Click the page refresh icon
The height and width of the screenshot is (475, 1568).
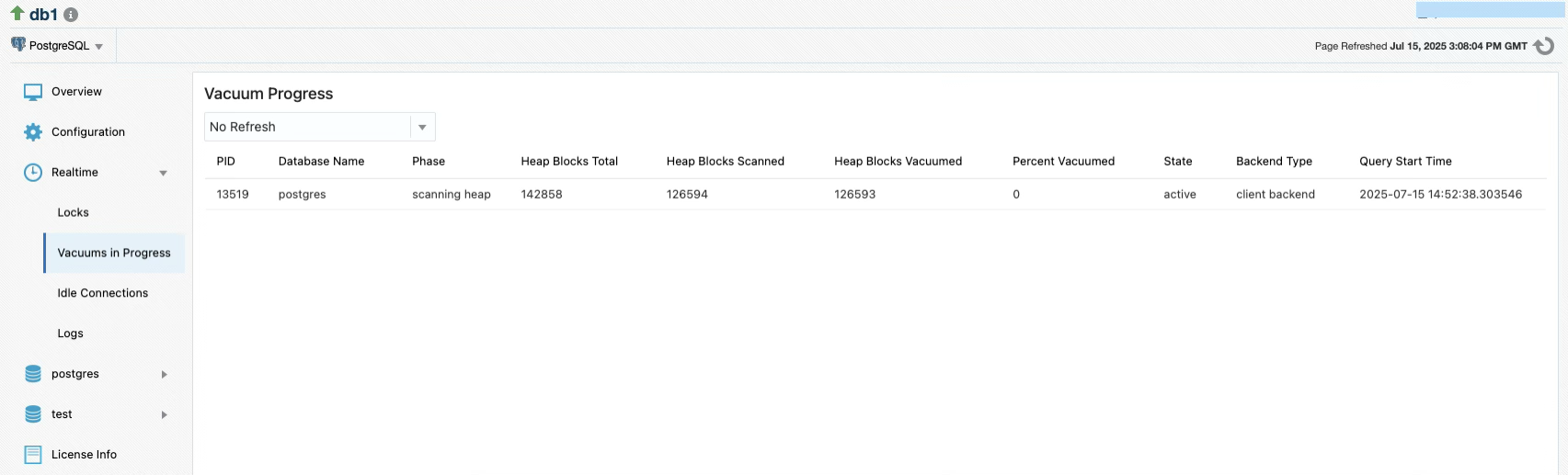tap(1544, 46)
